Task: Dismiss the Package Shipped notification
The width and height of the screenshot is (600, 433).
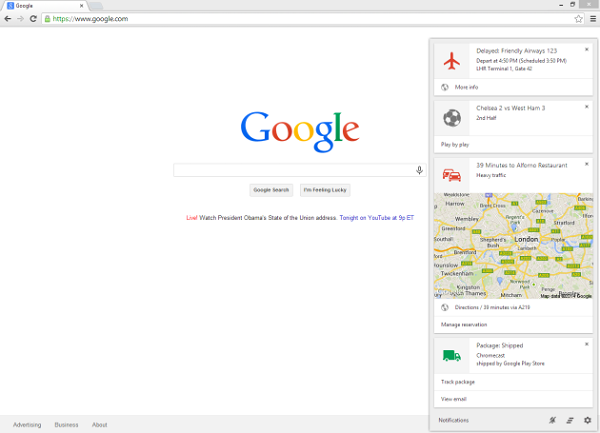Action: (x=587, y=344)
